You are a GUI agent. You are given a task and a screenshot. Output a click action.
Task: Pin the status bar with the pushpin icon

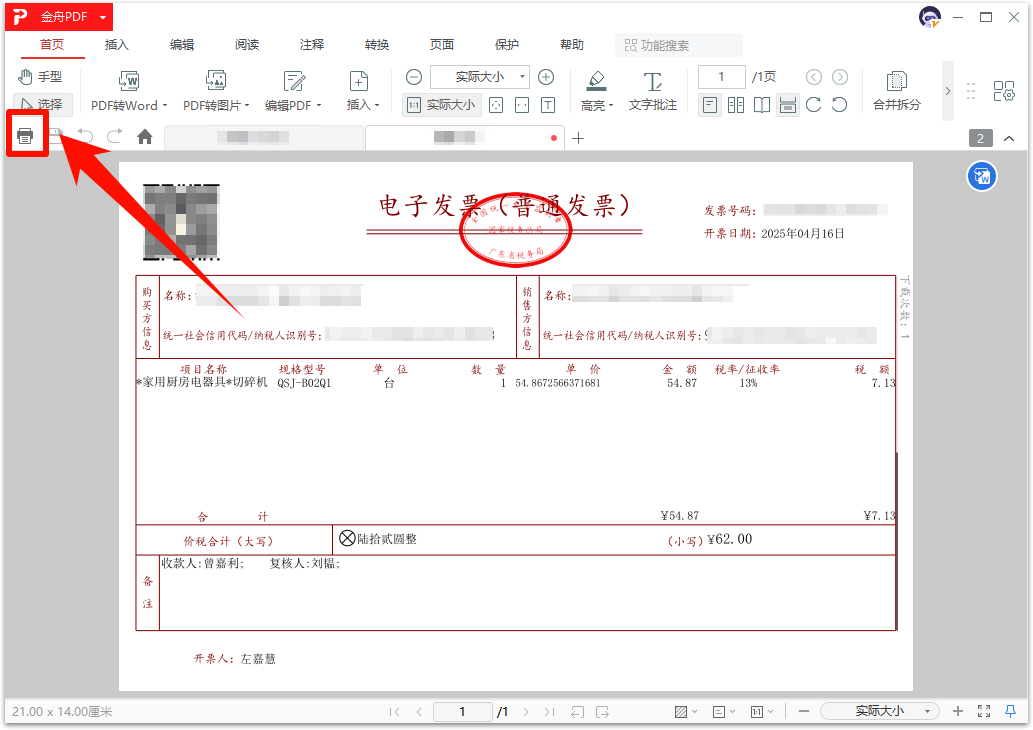tap(1010, 712)
